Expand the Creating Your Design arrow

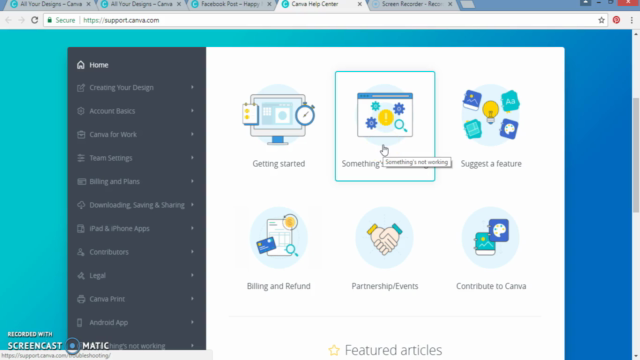pyautogui.click(x=192, y=87)
